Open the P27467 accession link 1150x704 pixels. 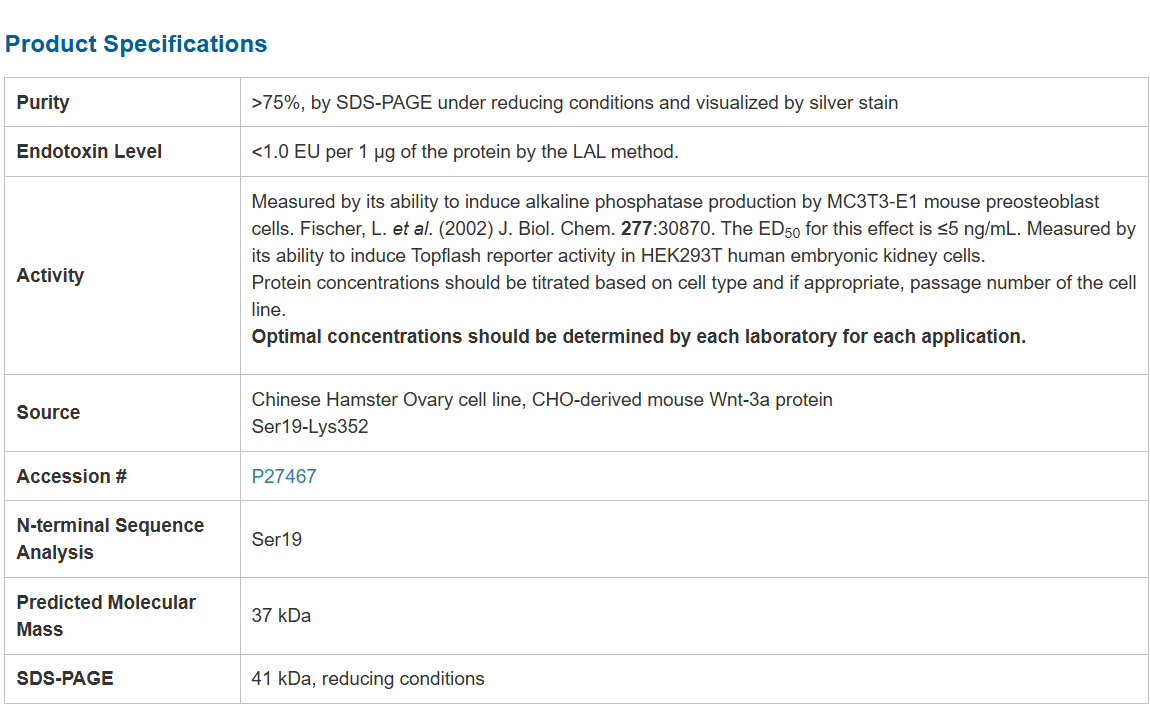coord(283,476)
